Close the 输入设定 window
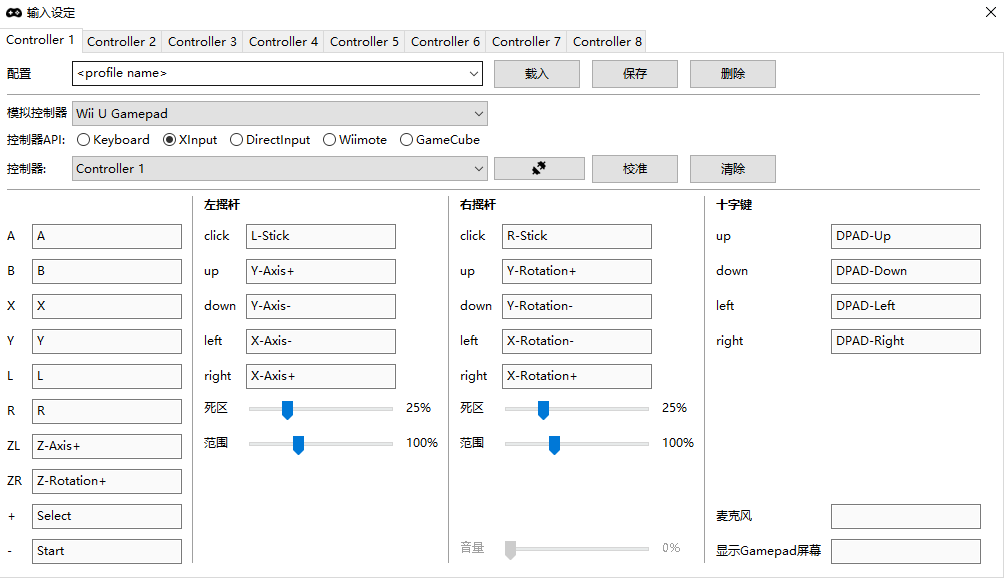Image resolution: width=1005 pixels, height=579 pixels. pos(990,12)
